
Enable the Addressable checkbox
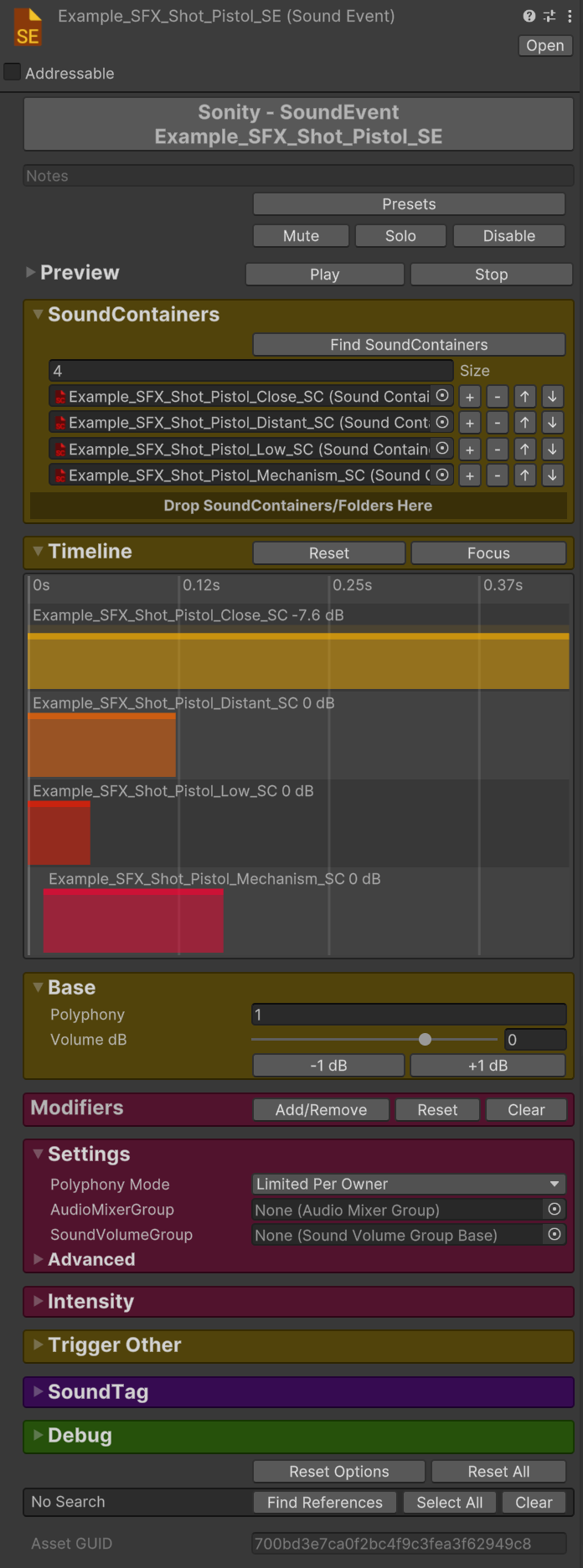[13, 73]
